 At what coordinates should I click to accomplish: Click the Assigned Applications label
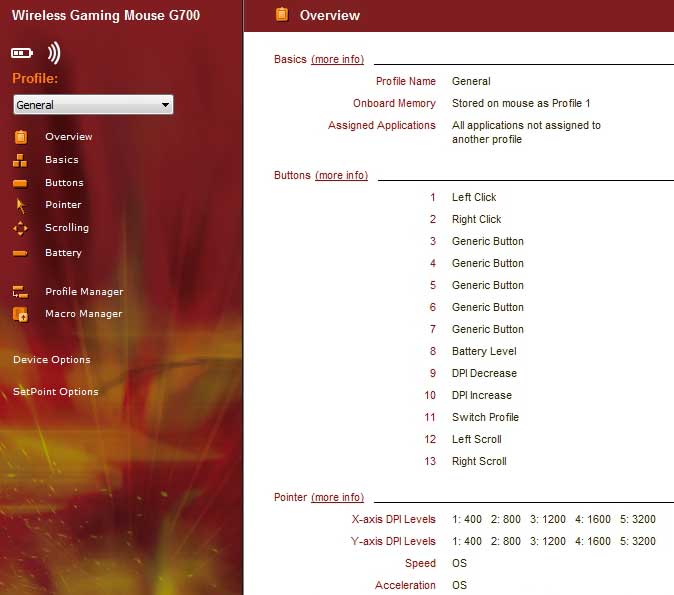point(382,125)
